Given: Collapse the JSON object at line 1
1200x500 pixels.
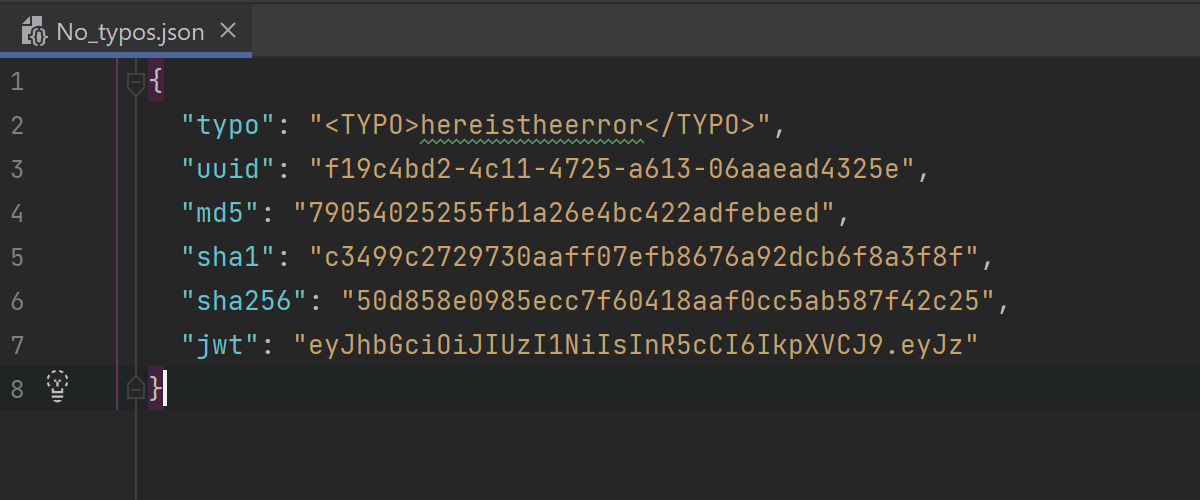Looking at the screenshot, I should tap(136, 82).
